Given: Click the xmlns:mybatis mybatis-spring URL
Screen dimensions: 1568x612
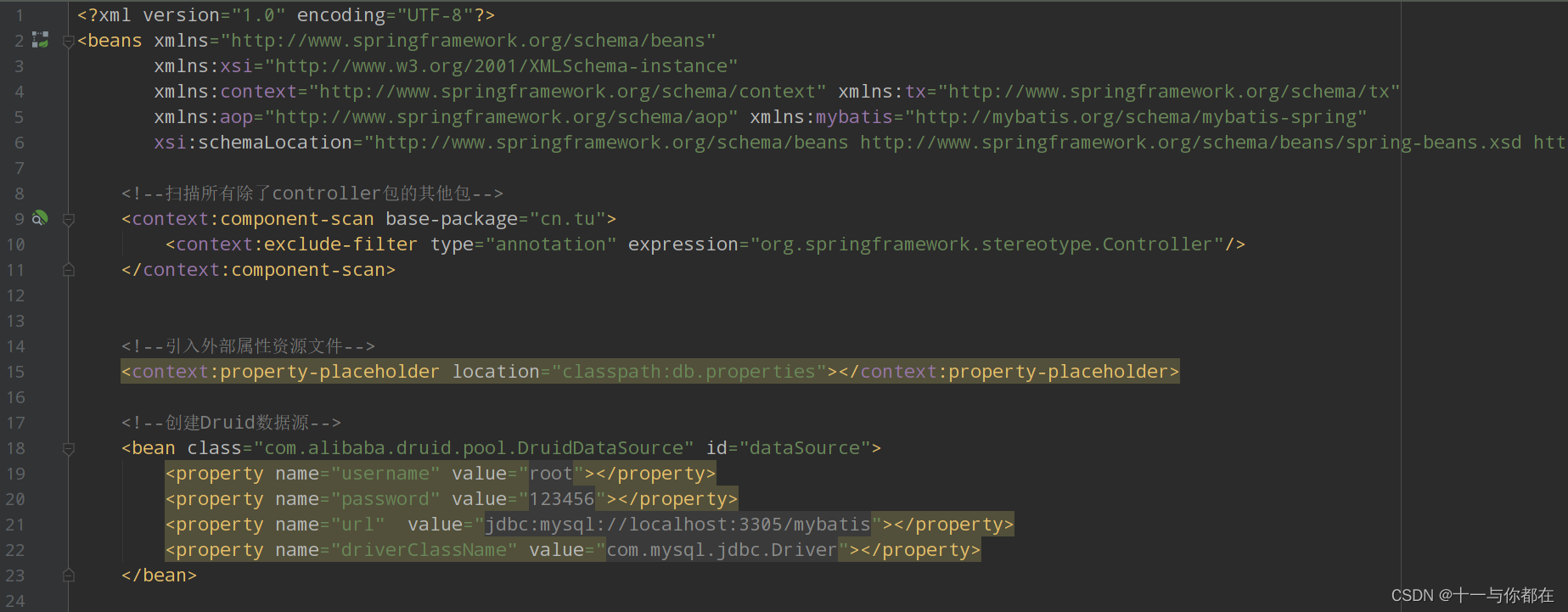Looking at the screenshot, I should click(x=1136, y=117).
